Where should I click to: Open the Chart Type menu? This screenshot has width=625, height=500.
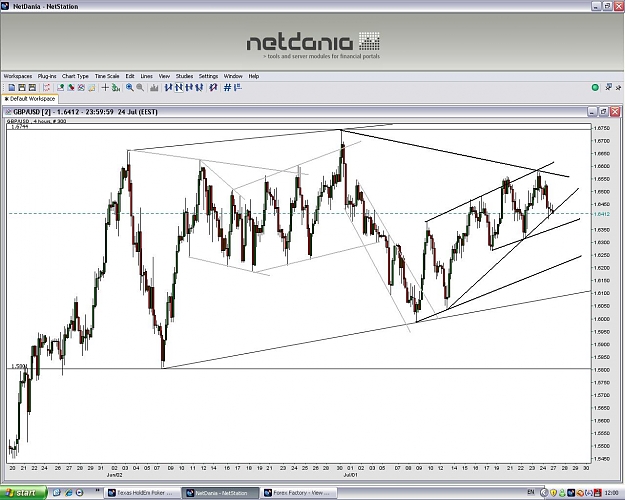[x=75, y=76]
